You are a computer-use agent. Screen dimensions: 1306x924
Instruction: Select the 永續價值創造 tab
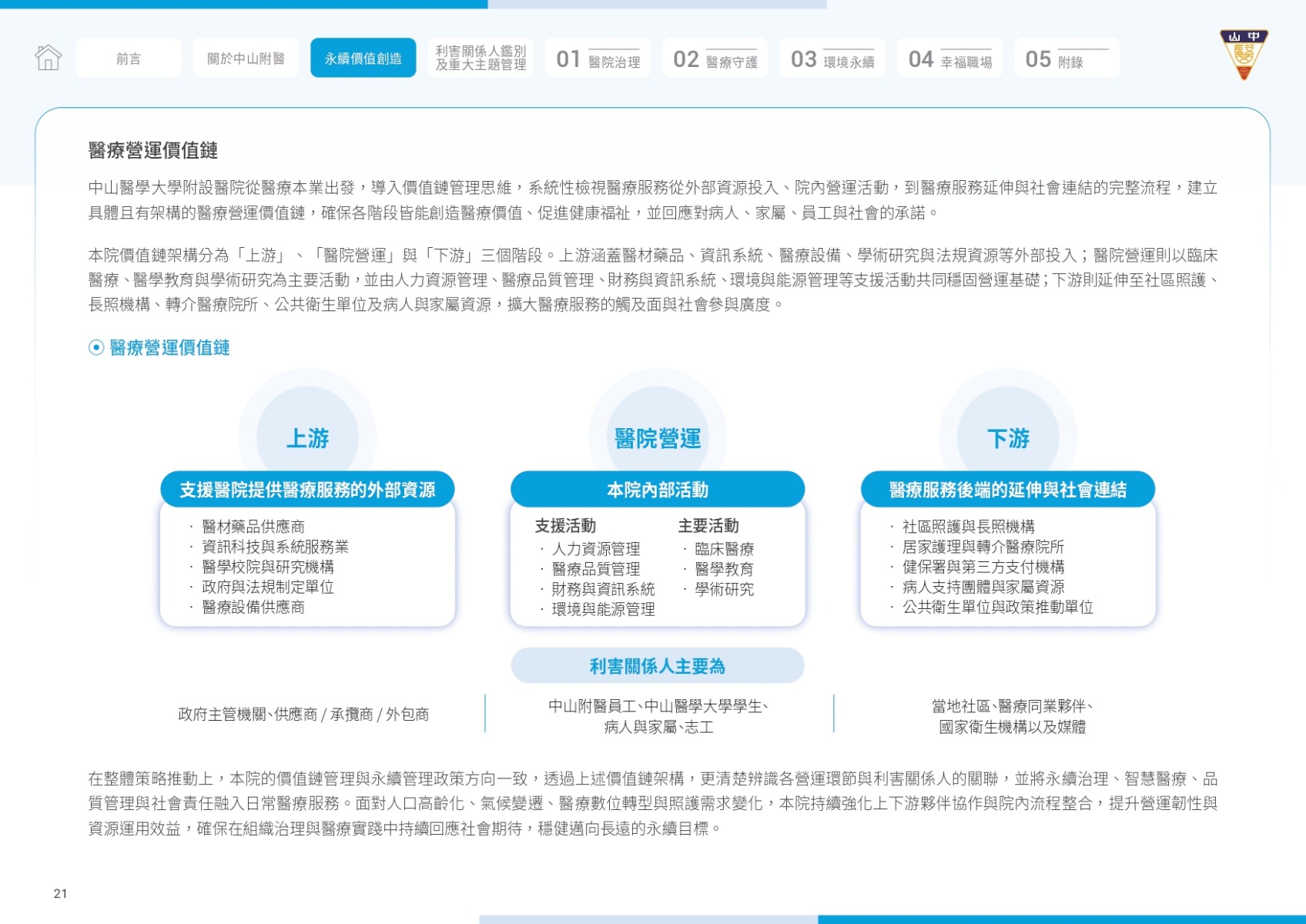pyautogui.click(x=363, y=58)
